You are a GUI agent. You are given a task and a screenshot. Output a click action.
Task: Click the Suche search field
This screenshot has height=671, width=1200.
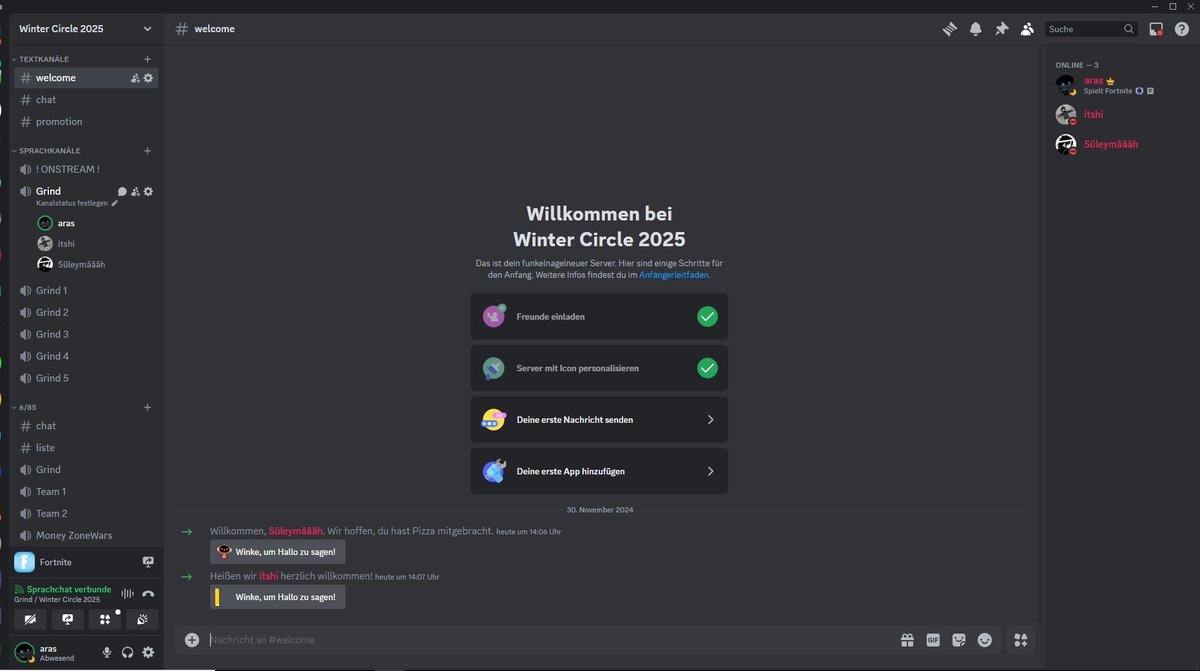[x=1091, y=29]
